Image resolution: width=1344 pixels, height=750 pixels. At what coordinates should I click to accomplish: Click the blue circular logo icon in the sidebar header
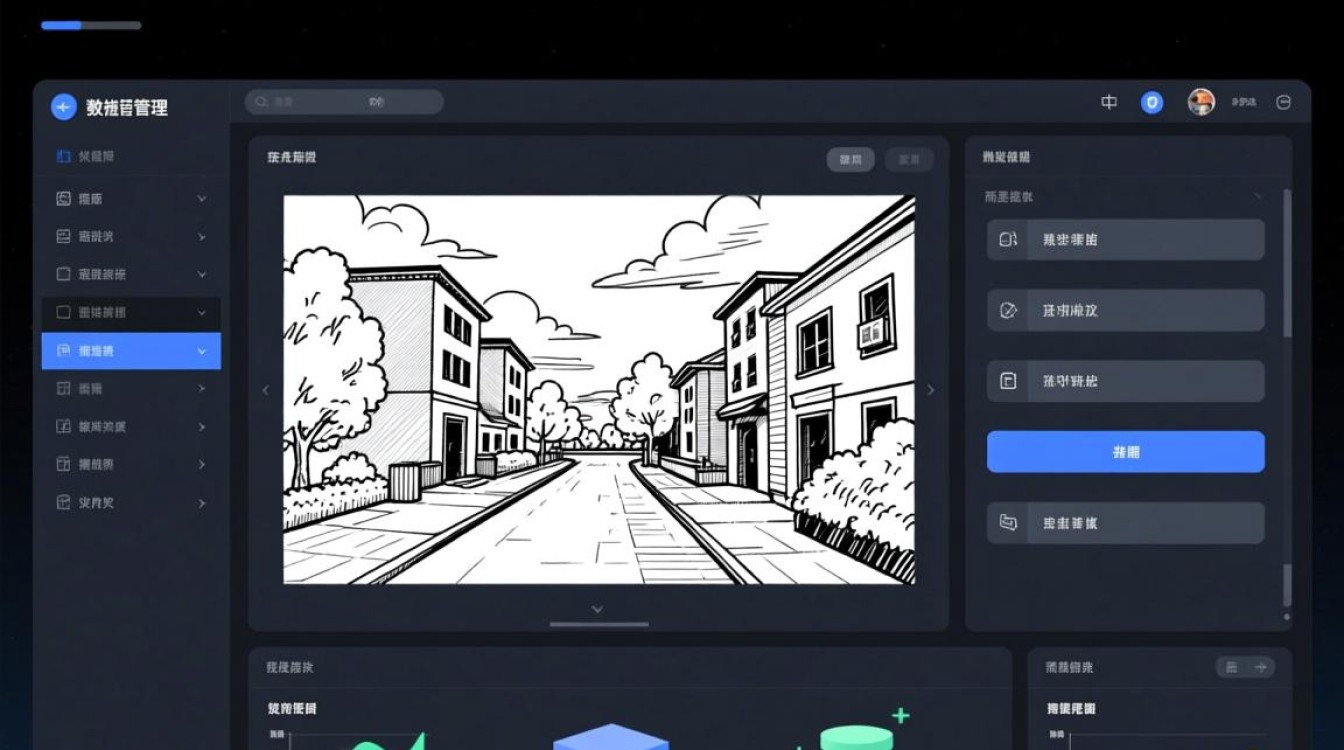pyautogui.click(x=63, y=107)
